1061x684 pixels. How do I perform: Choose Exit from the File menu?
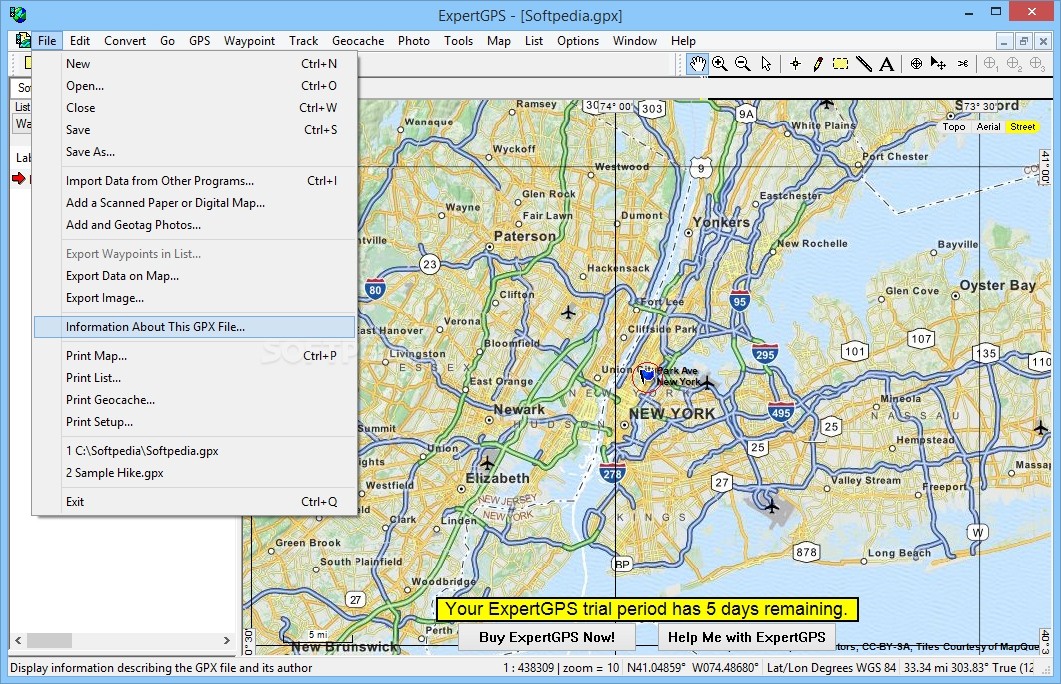coord(195,502)
